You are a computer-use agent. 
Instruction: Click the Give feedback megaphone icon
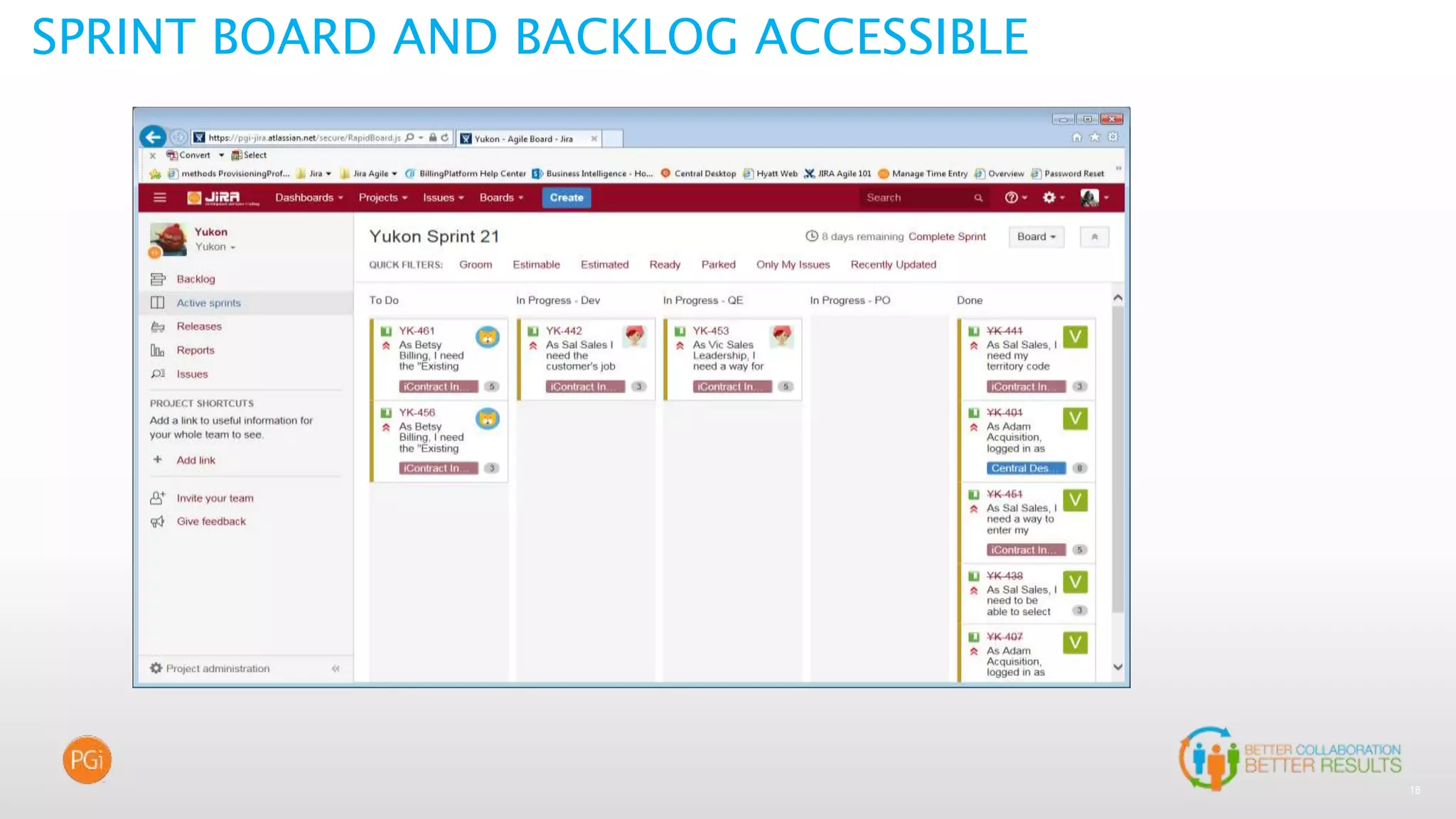click(158, 521)
